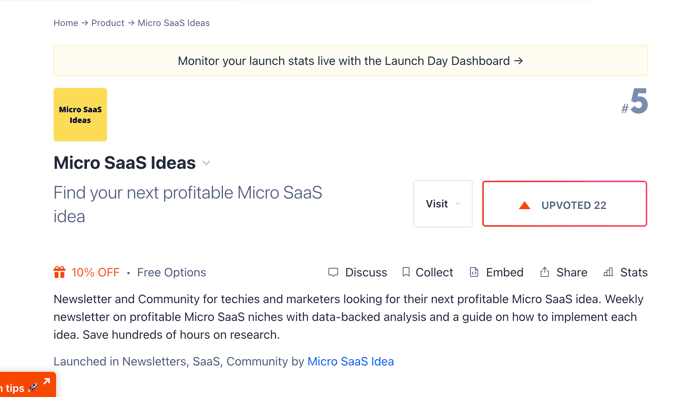Click the Discuss speech bubble icon
Image resolution: width=700 pixels, height=397 pixels.
pos(333,272)
